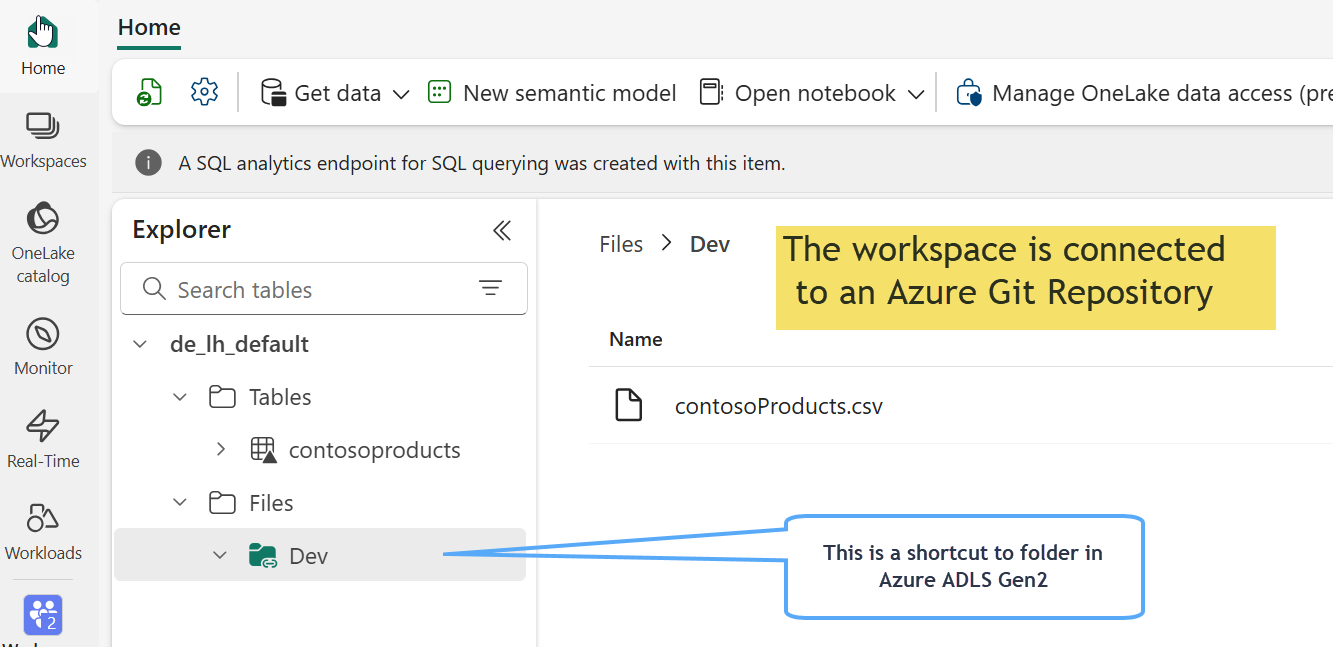Open the Real-Time hub
This screenshot has width=1333, height=647.
43,440
